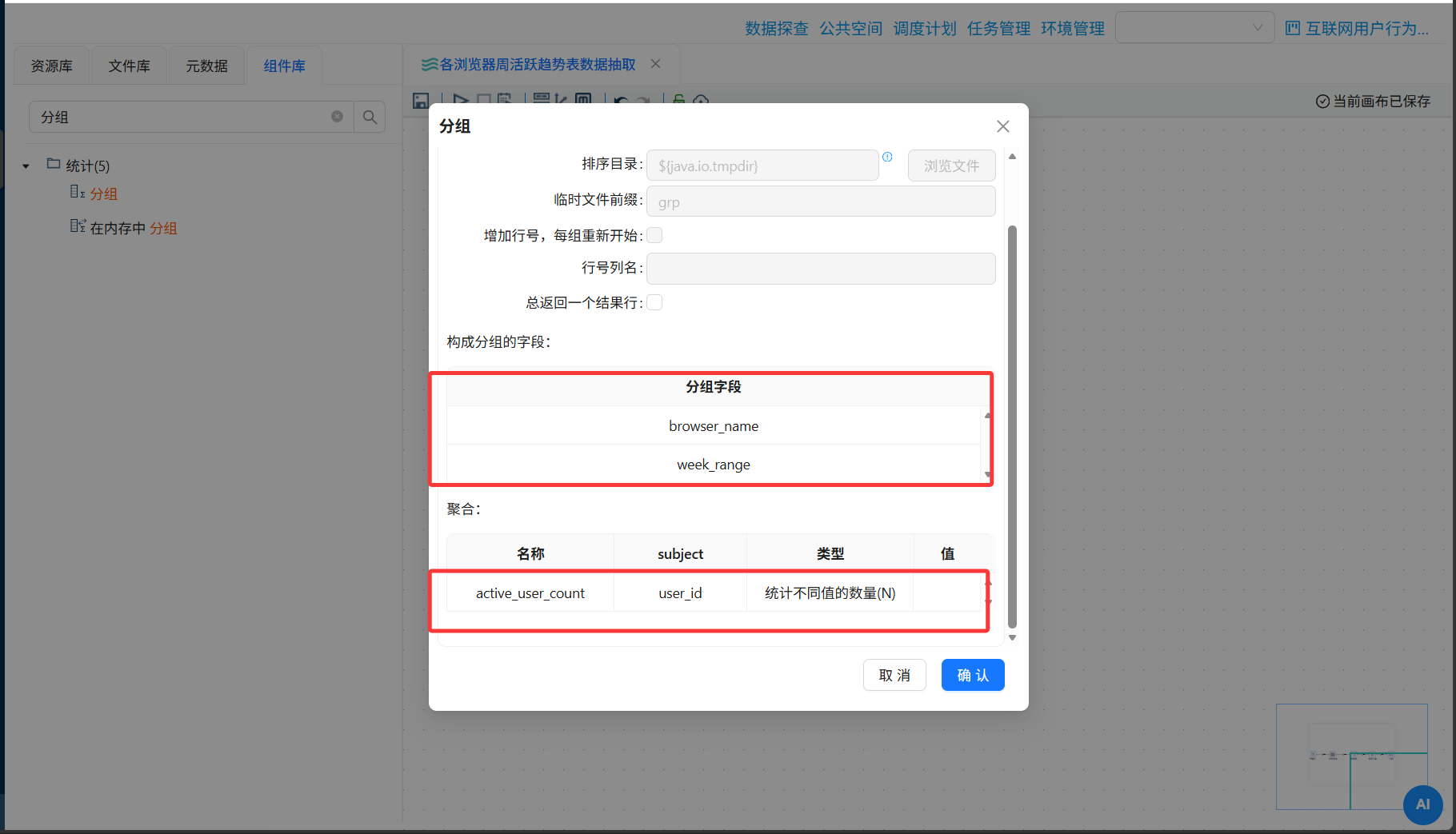Click the 统计 folder icon
Screen dimensions: 1456x834
tap(54, 164)
